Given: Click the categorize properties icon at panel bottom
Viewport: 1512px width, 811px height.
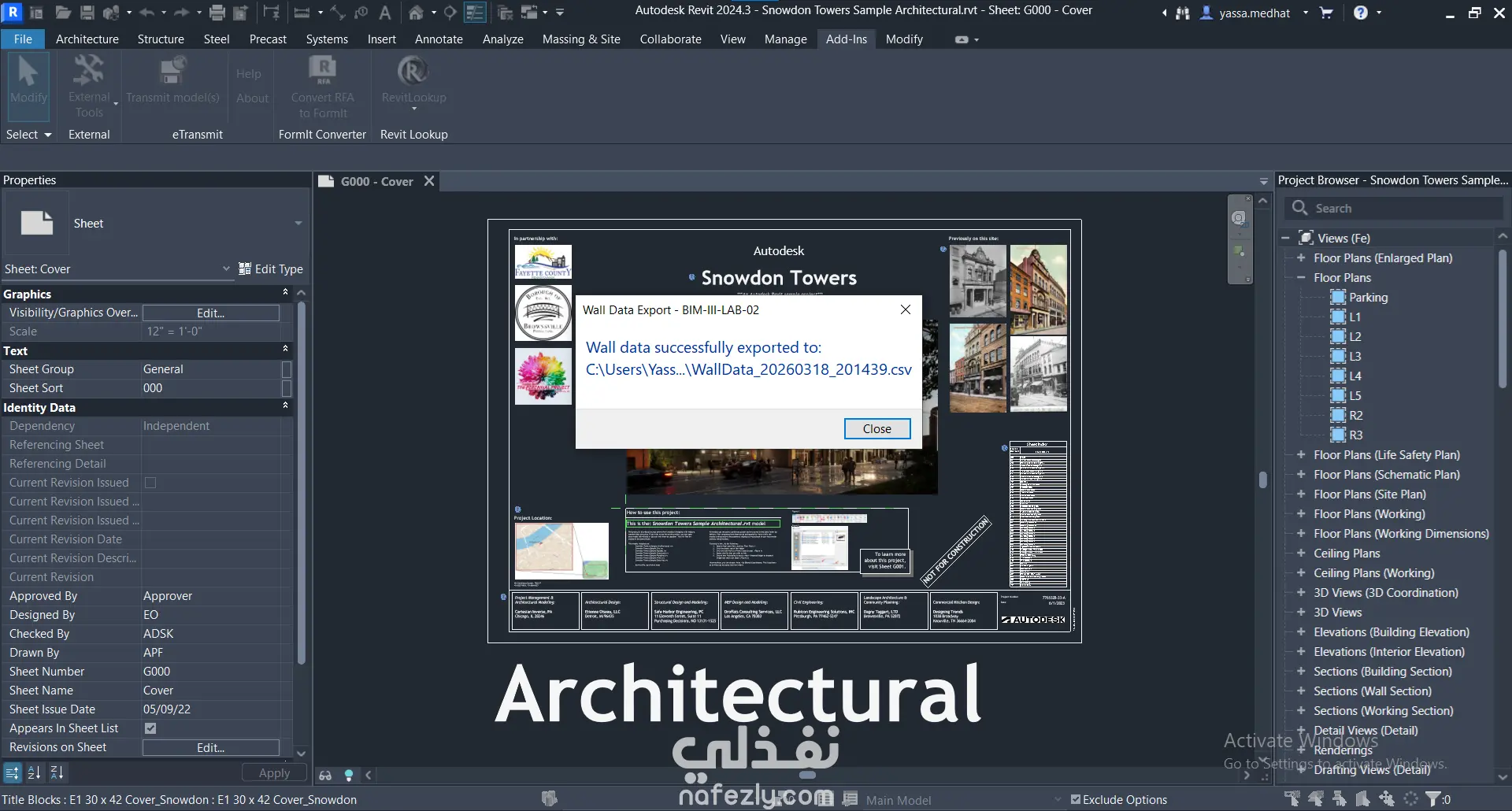Looking at the screenshot, I should point(12,773).
